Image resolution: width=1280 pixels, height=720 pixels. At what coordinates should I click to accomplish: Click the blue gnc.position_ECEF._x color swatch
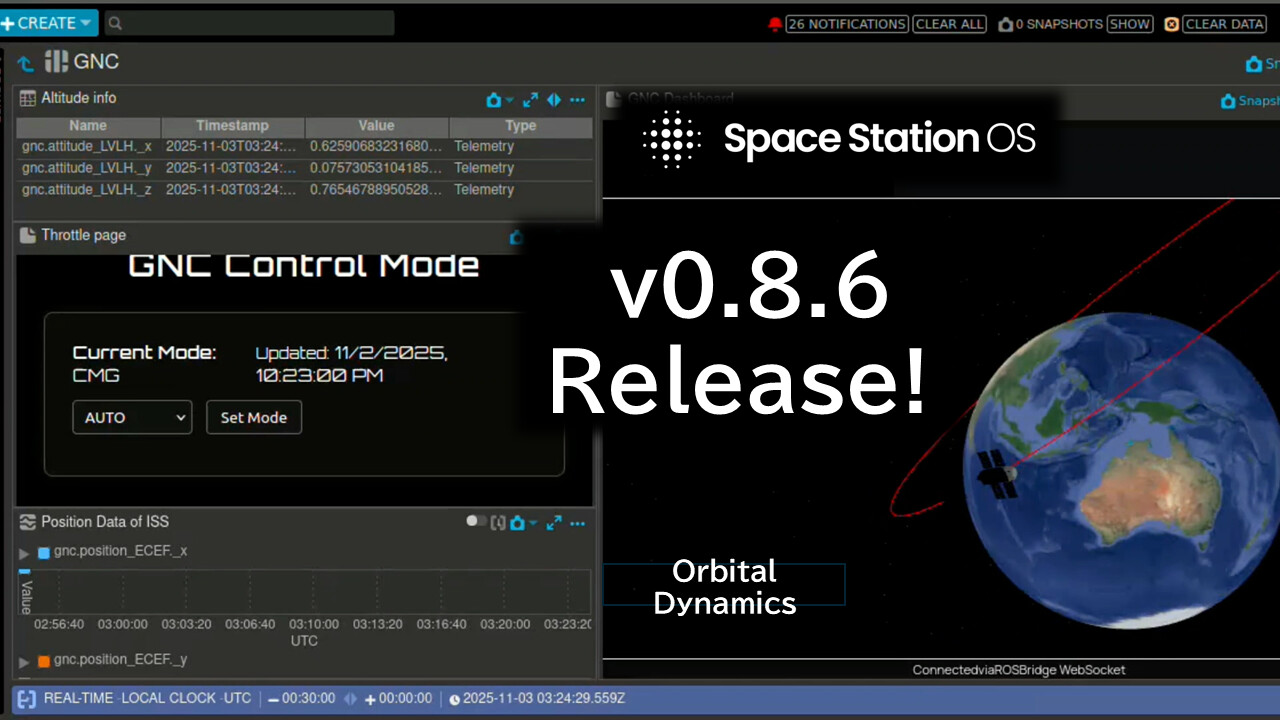44,552
